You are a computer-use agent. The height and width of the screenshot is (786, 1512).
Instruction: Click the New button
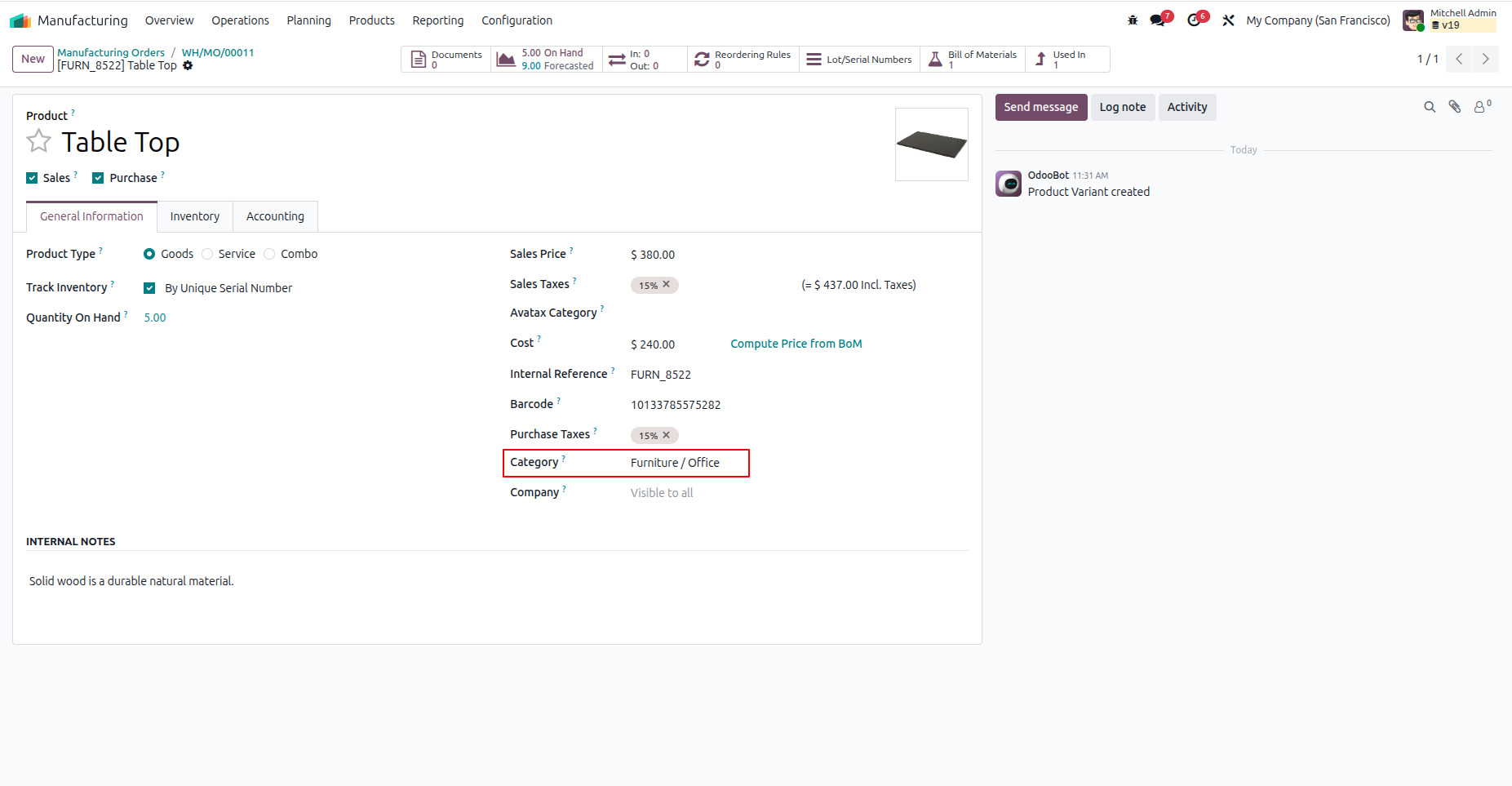click(33, 59)
